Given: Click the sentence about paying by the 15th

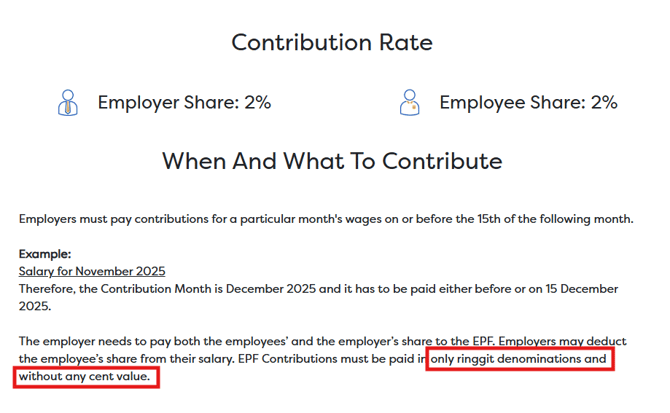Looking at the screenshot, I should click(325, 218).
